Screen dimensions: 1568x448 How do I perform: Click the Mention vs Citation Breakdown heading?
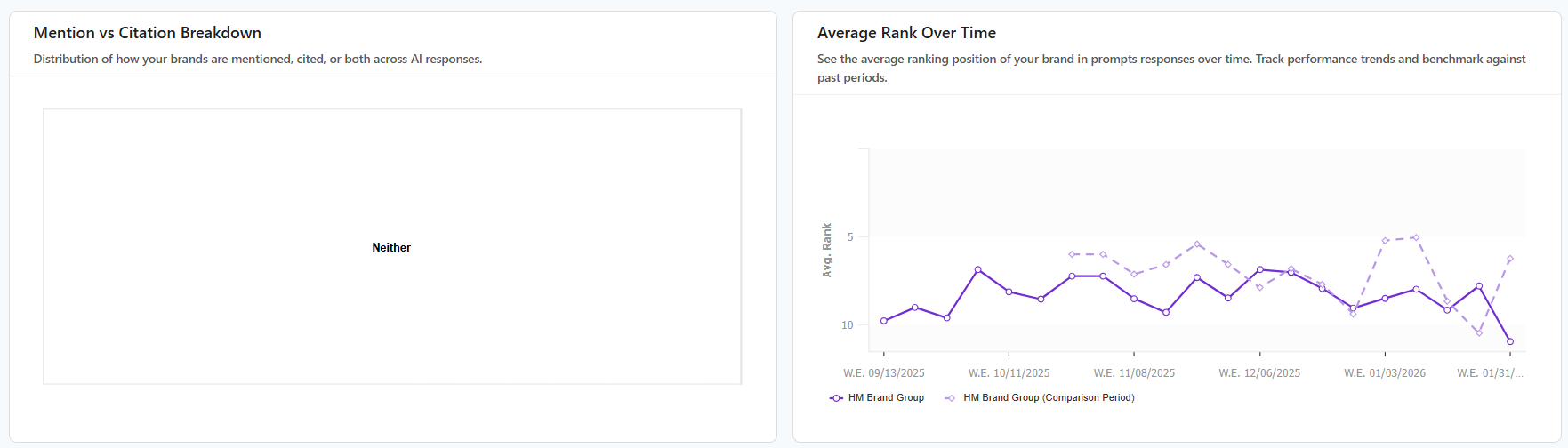point(148,33)
